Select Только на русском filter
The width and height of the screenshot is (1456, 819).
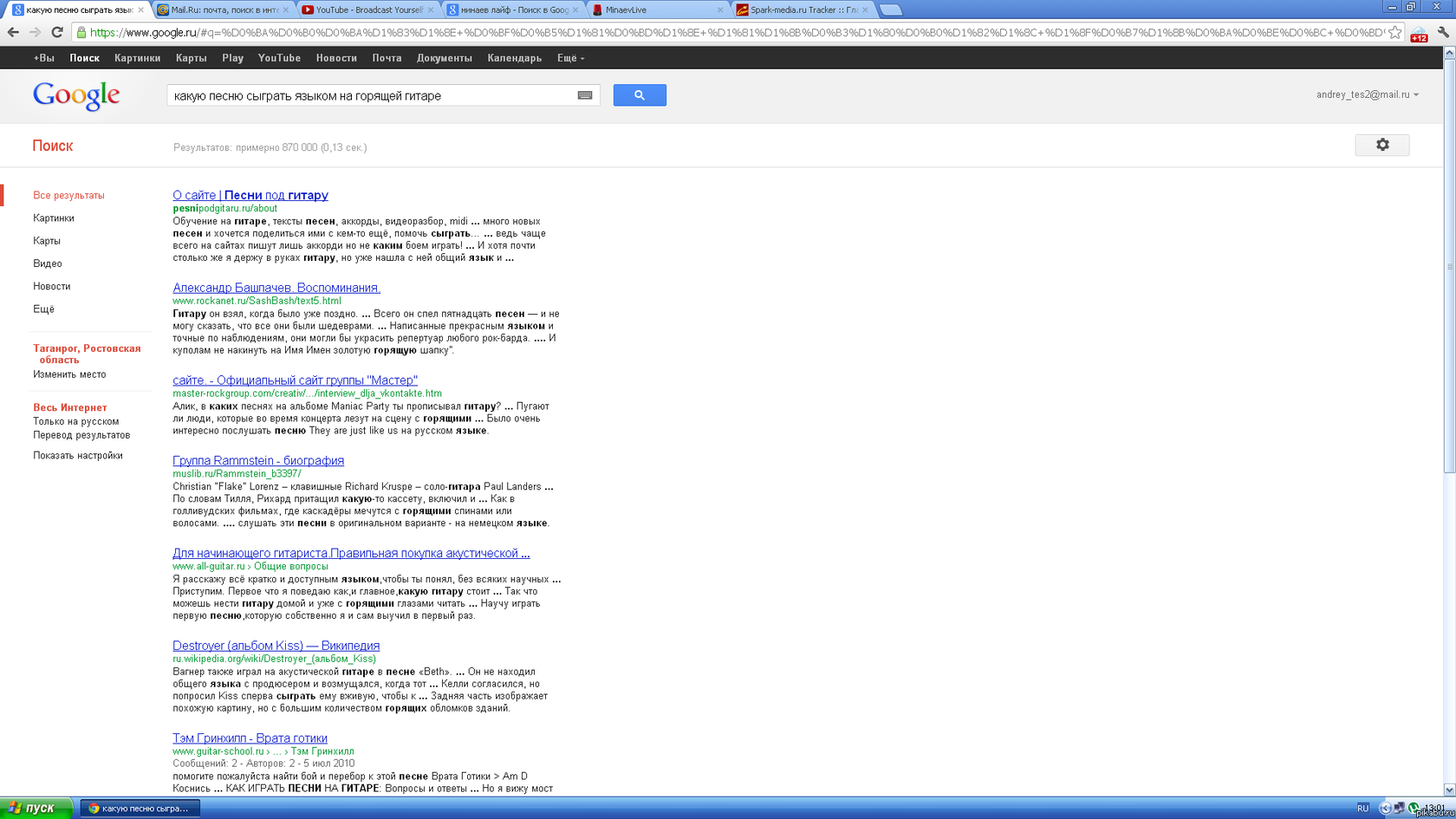coord(76,421)
